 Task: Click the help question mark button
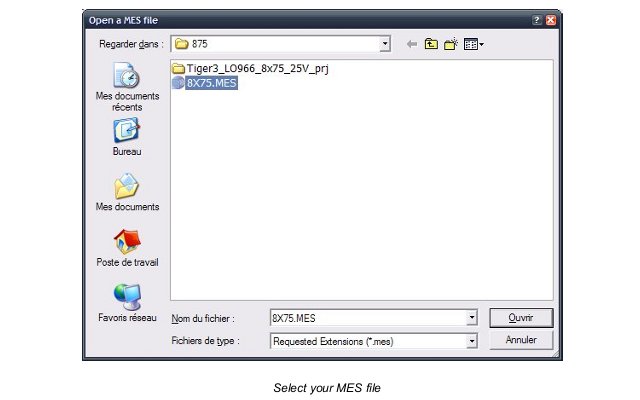point(537,20)
